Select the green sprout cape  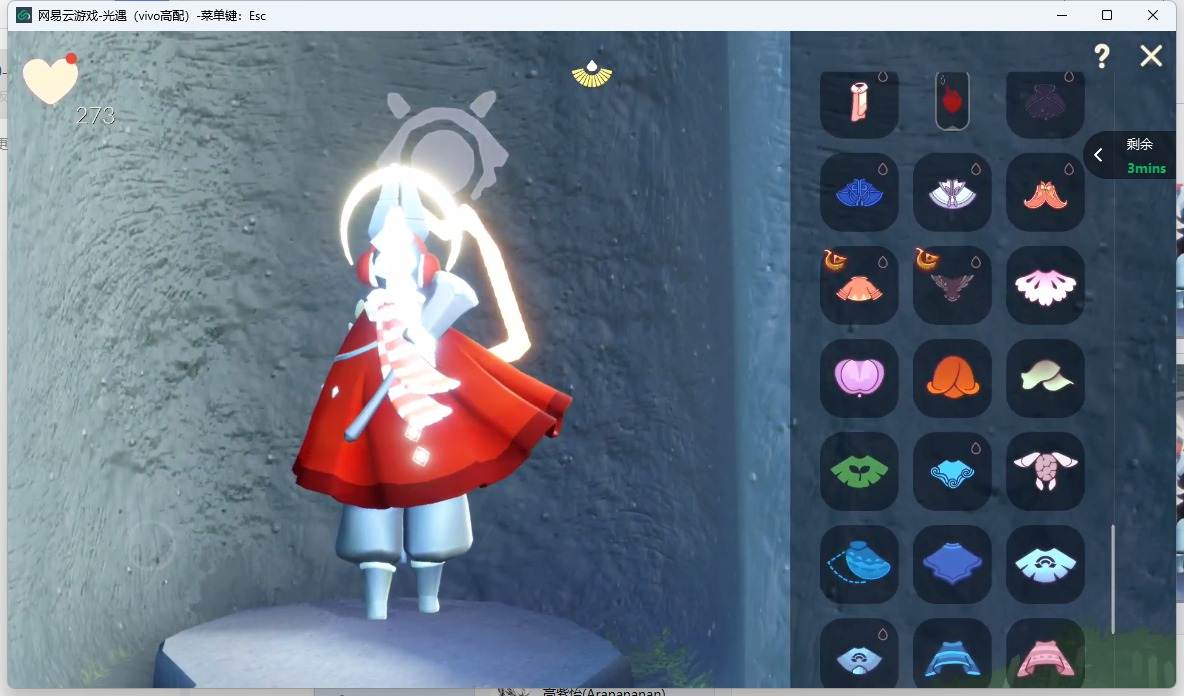[x=859, y=471]
